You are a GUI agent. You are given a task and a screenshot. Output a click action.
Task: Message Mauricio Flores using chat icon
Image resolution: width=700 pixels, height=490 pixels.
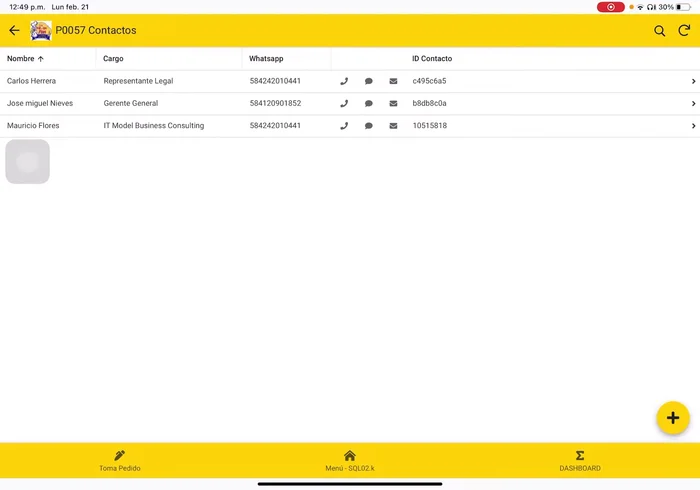pos(369,126)
